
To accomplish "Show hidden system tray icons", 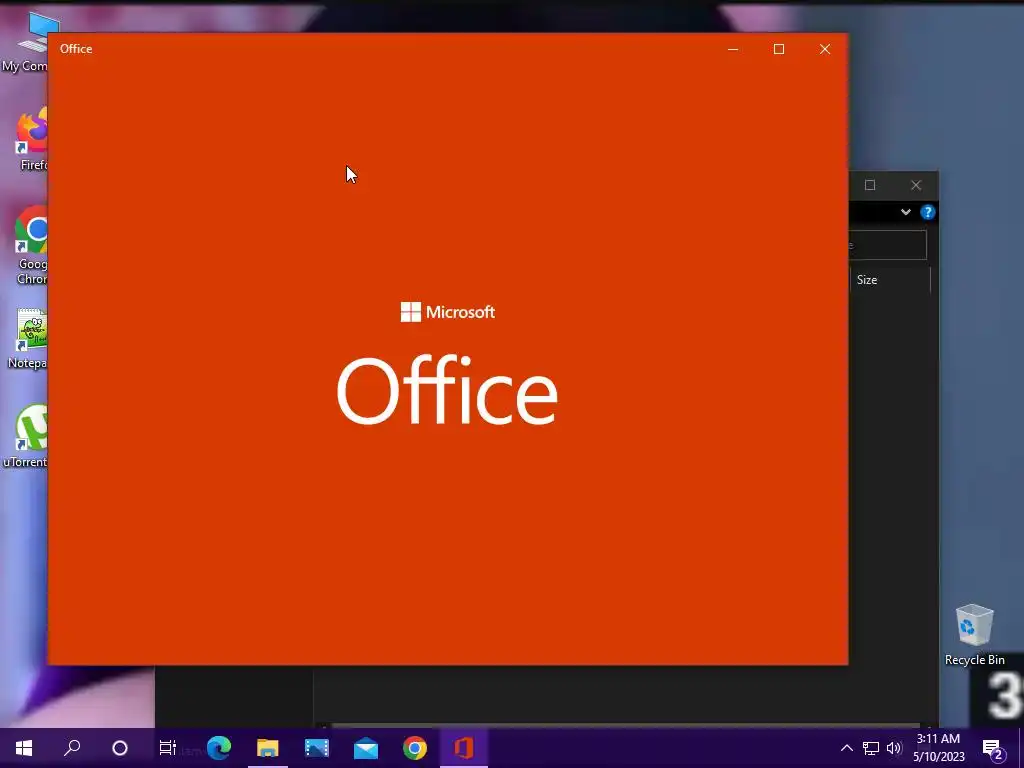I will point(846,748).
